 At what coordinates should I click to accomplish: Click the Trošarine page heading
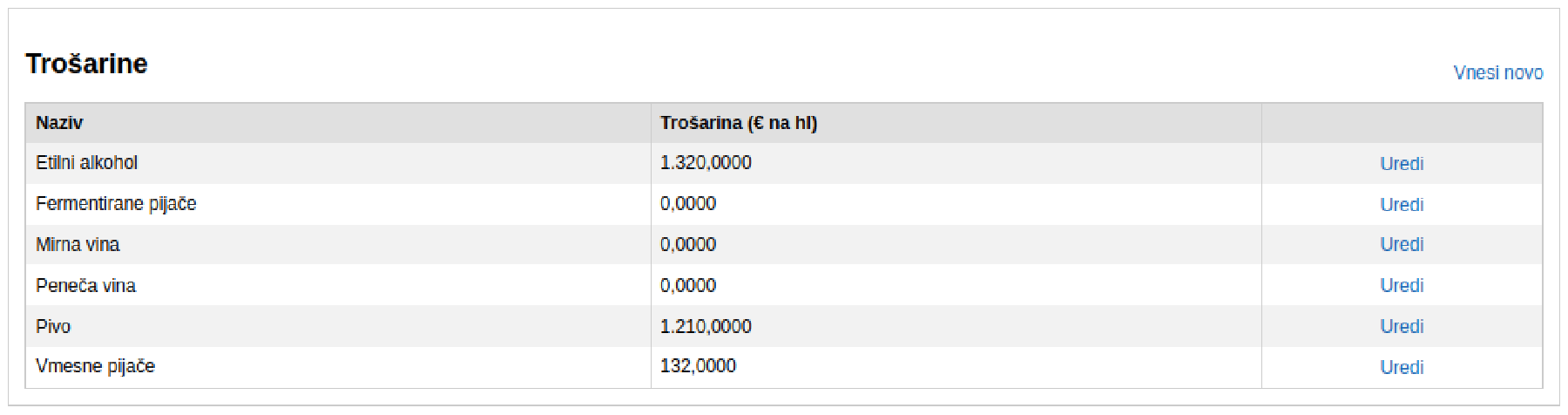[x=86, y=64]
